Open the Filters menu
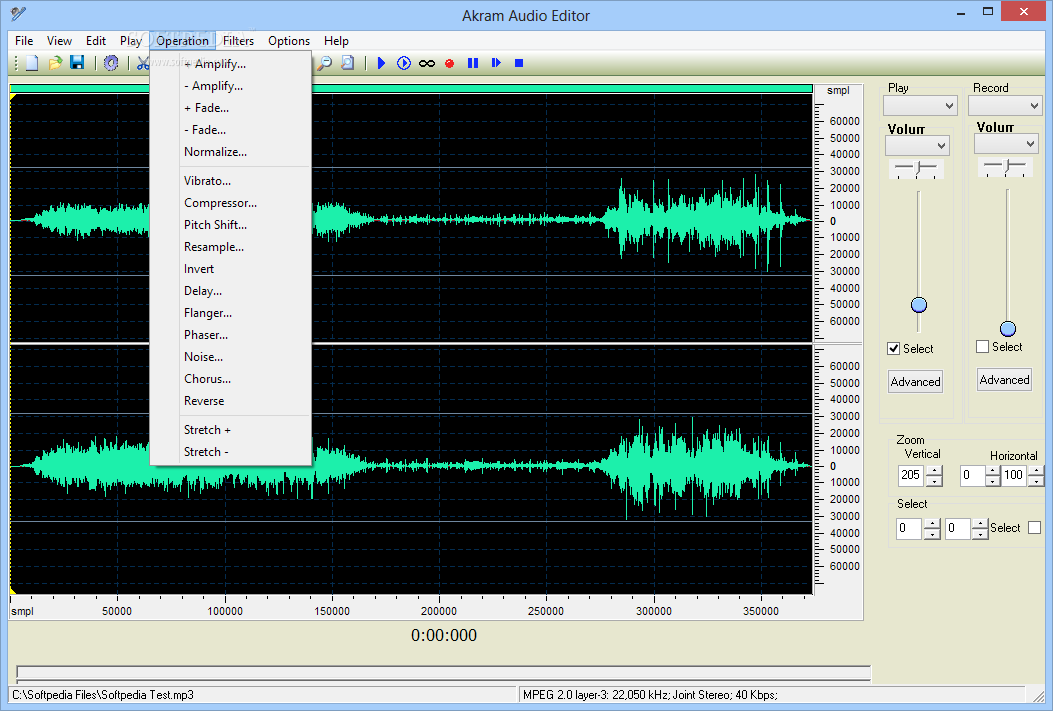Image resolution: width=1053 pixels, height=711 pixels. tap(238, 41)
